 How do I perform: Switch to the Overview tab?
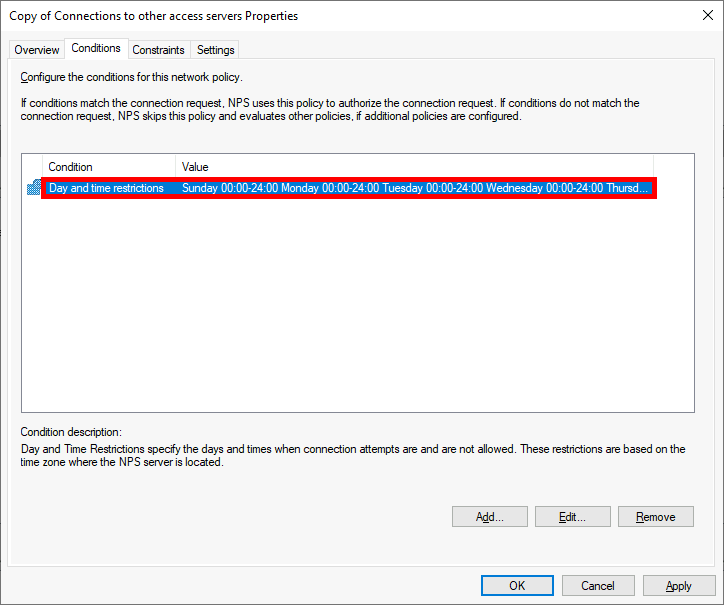(36, 49)
